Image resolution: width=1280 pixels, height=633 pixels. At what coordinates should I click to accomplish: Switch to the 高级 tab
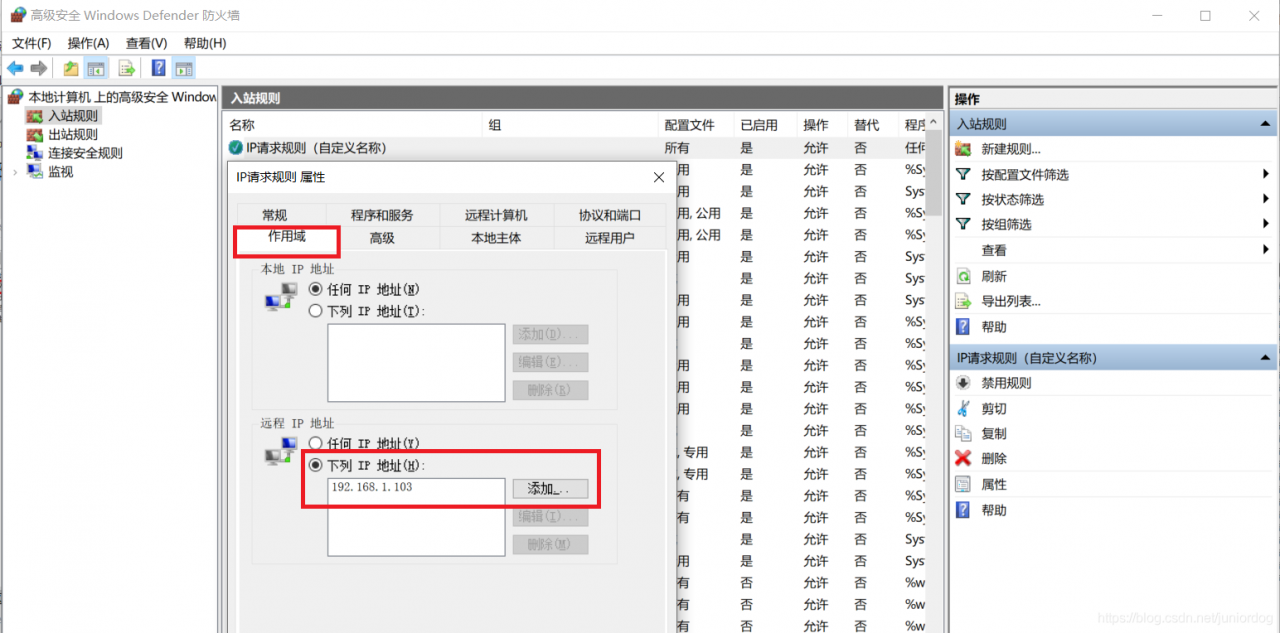pyautogui.click(x=382, y=238)
